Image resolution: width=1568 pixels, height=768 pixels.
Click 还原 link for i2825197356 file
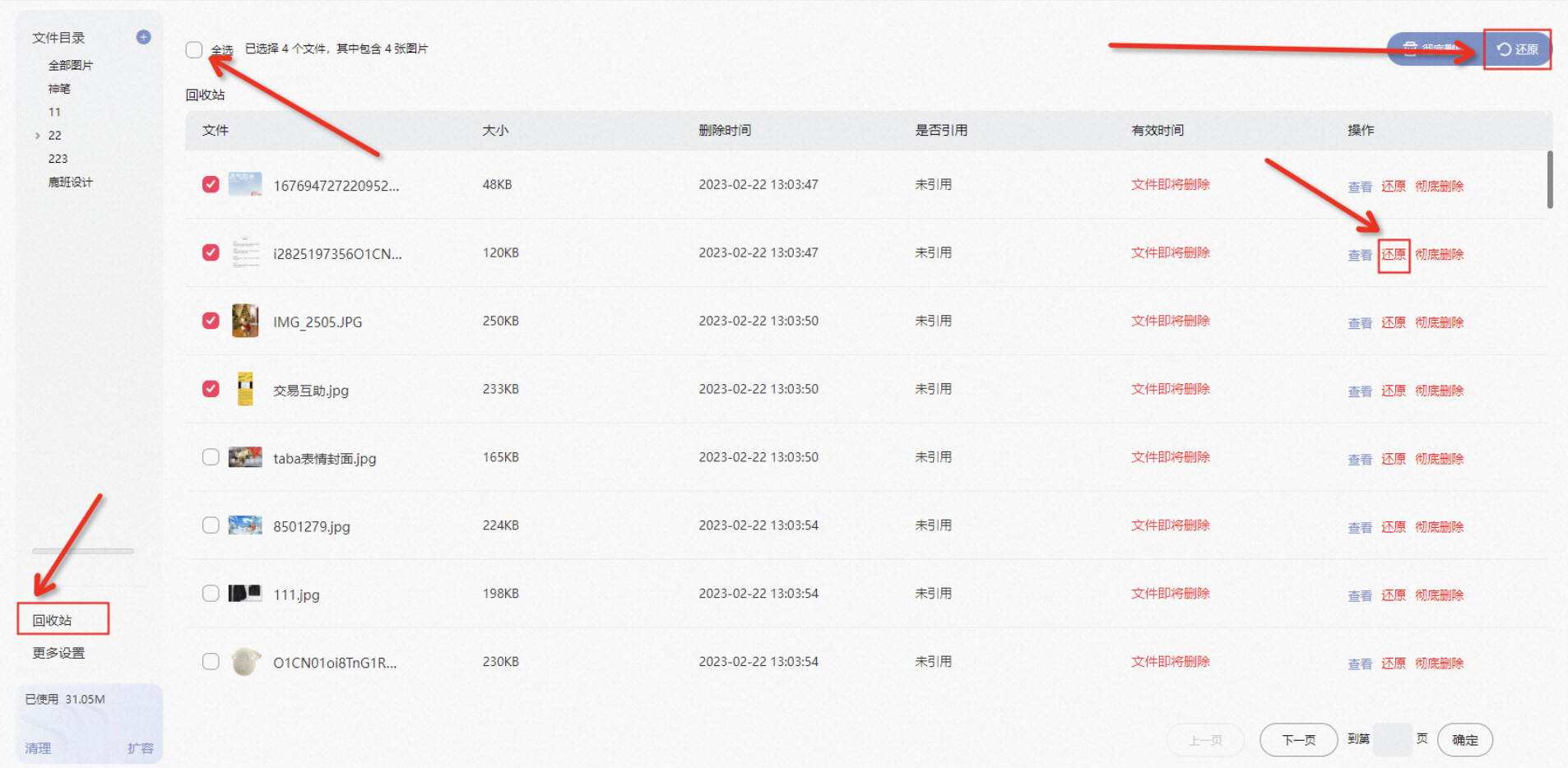[x=1394, y=254]
